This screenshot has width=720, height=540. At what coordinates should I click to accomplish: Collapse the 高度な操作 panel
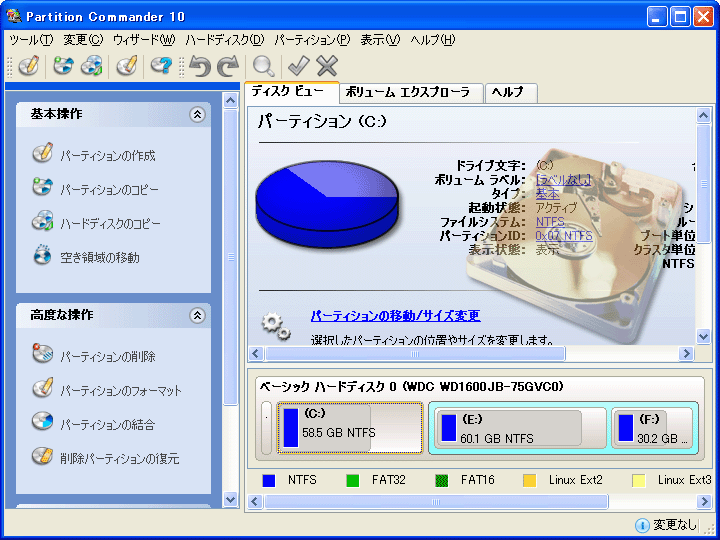point(197,315)
